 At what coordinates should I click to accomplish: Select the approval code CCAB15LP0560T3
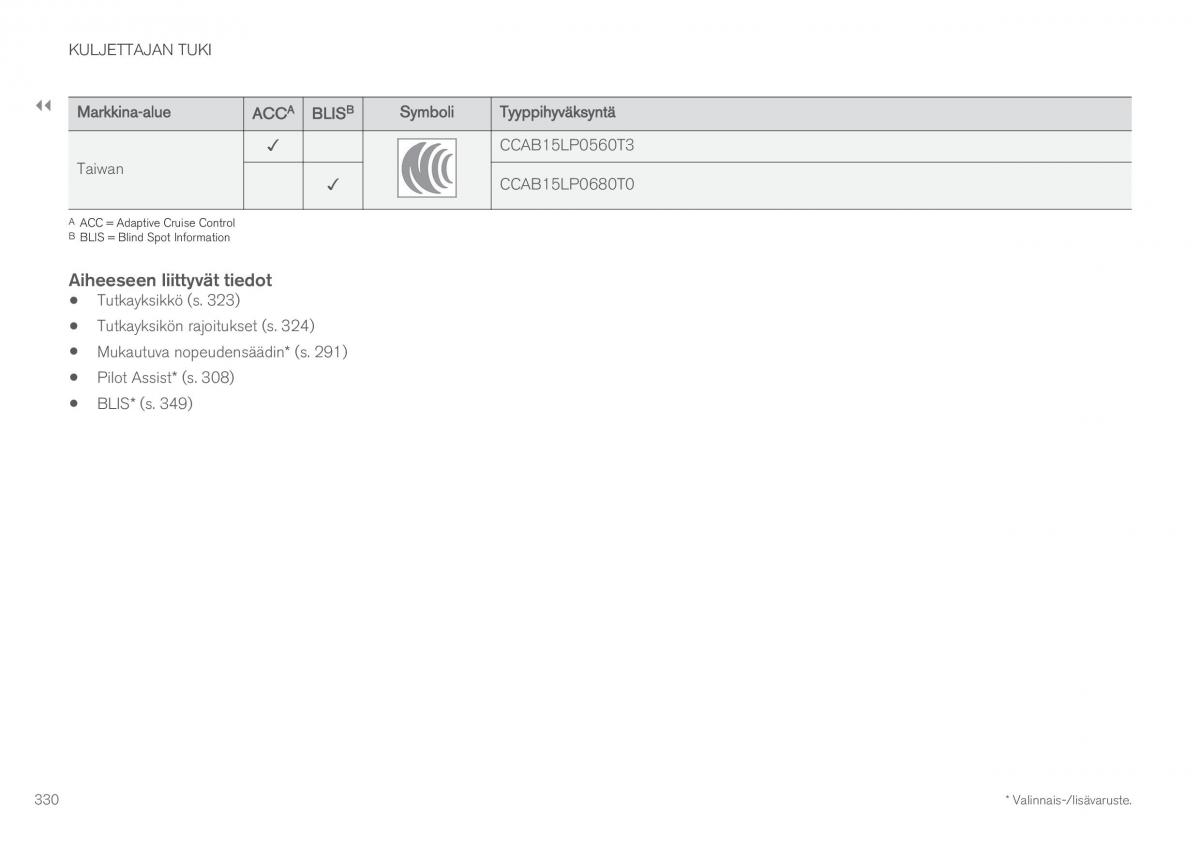(567, 145)
